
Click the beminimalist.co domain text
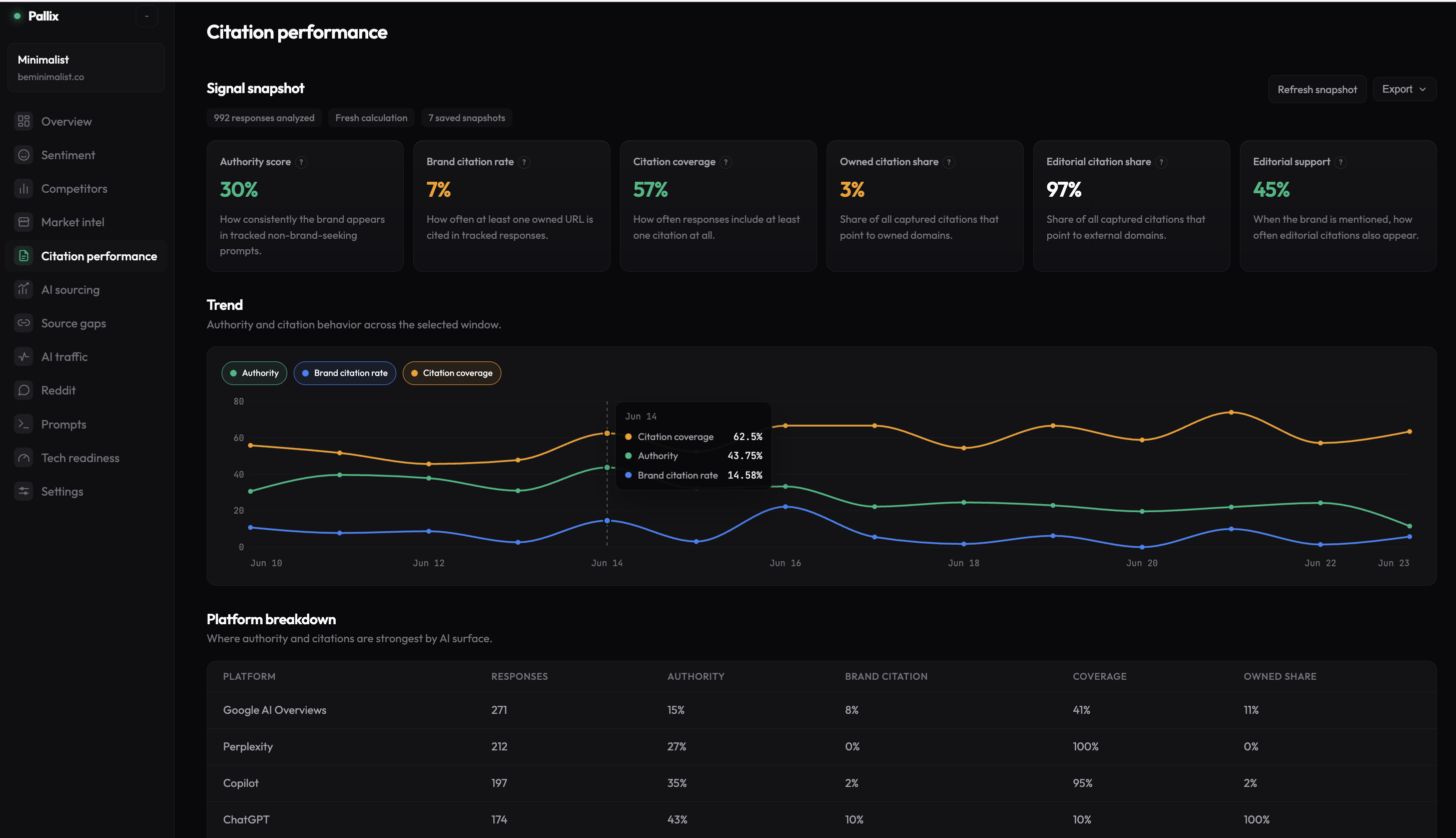51,77
